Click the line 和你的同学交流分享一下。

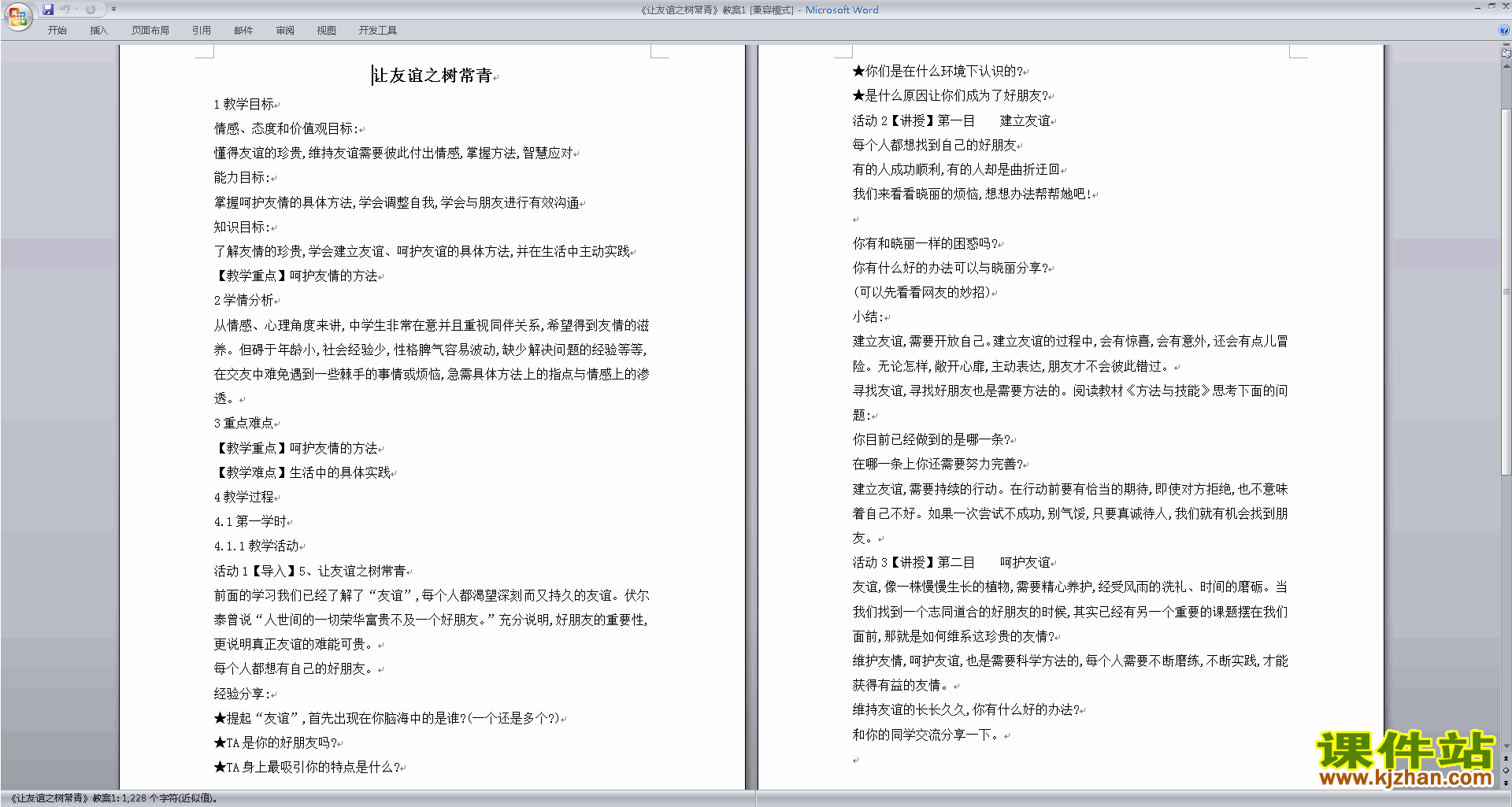927,735
